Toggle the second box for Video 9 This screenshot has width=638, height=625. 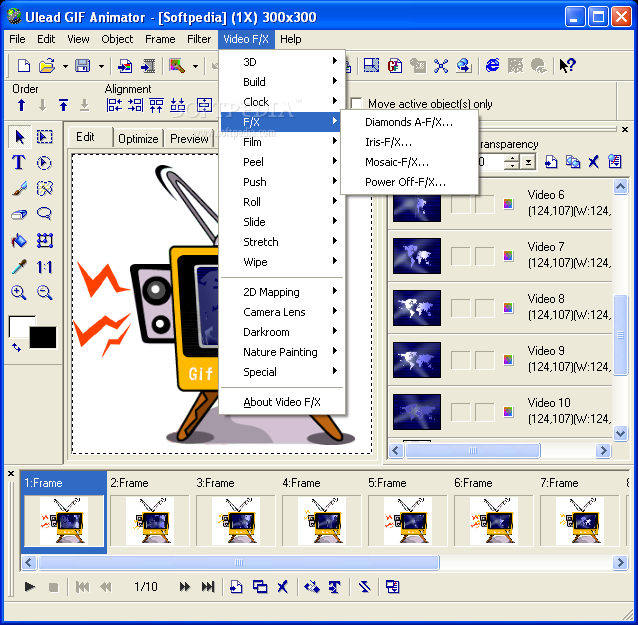pos(485,360)
